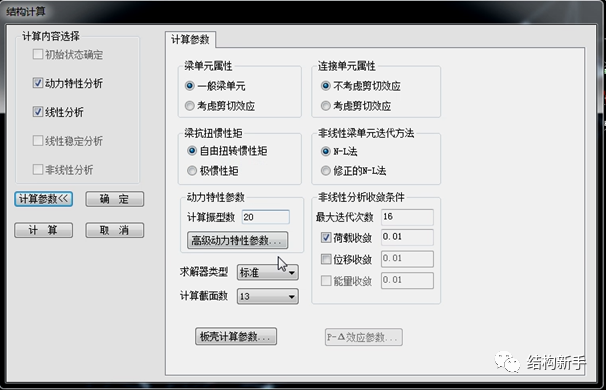Open the 计算截面数 dropdown
606x390 pixels.
[x=267, y=296]
